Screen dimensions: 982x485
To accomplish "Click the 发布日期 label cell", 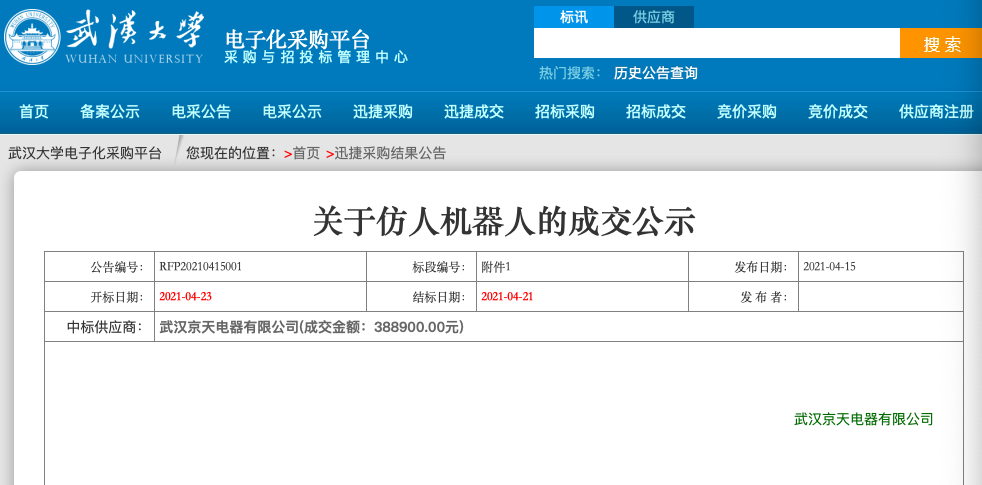I will [x=743, y=266].
